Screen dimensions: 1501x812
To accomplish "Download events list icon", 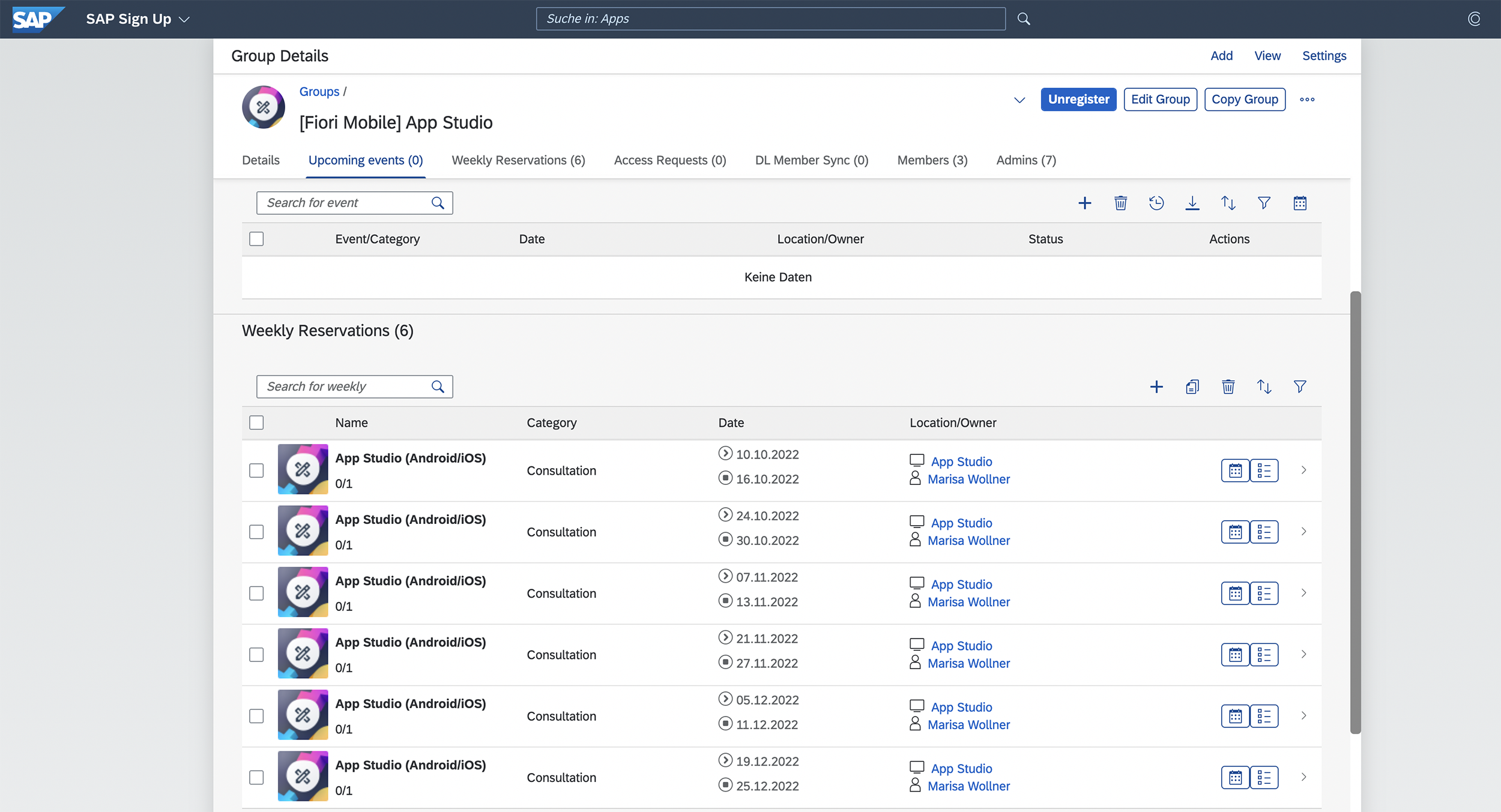I will 1192,203.
